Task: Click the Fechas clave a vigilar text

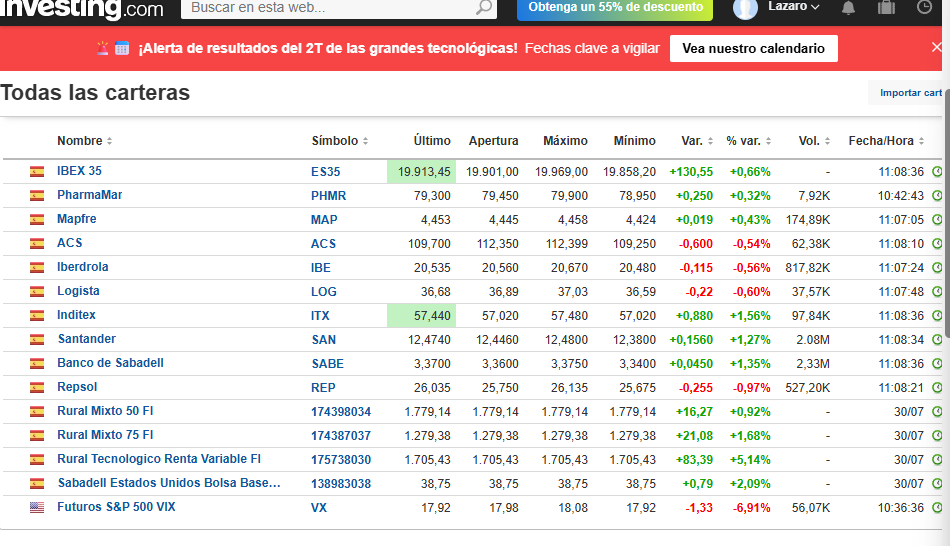Action: click(x=592, y=48)
